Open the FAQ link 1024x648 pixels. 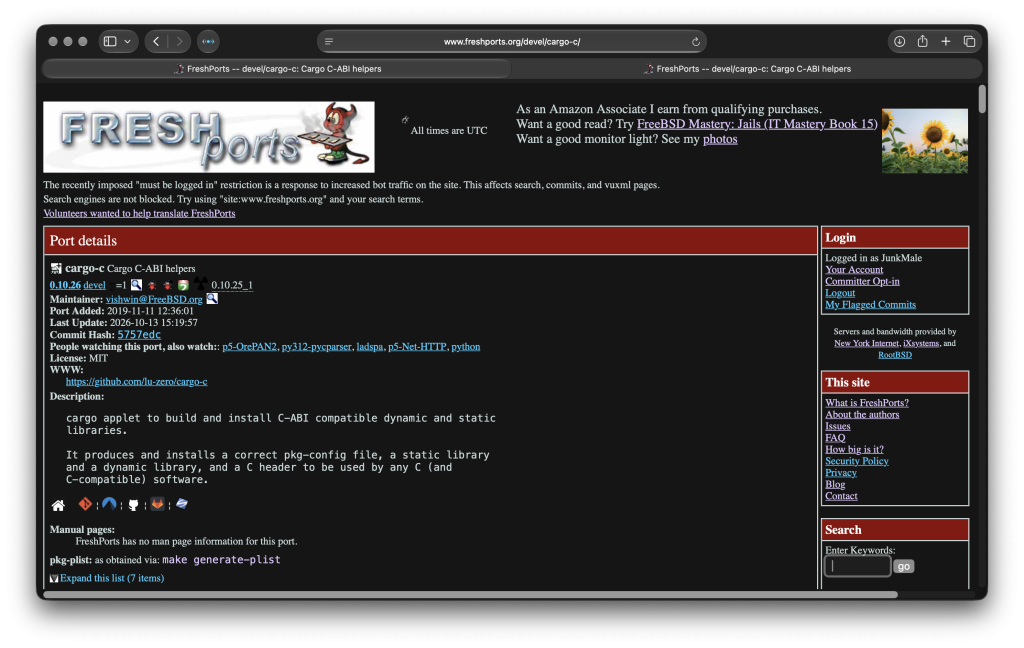tap(835, 438)
